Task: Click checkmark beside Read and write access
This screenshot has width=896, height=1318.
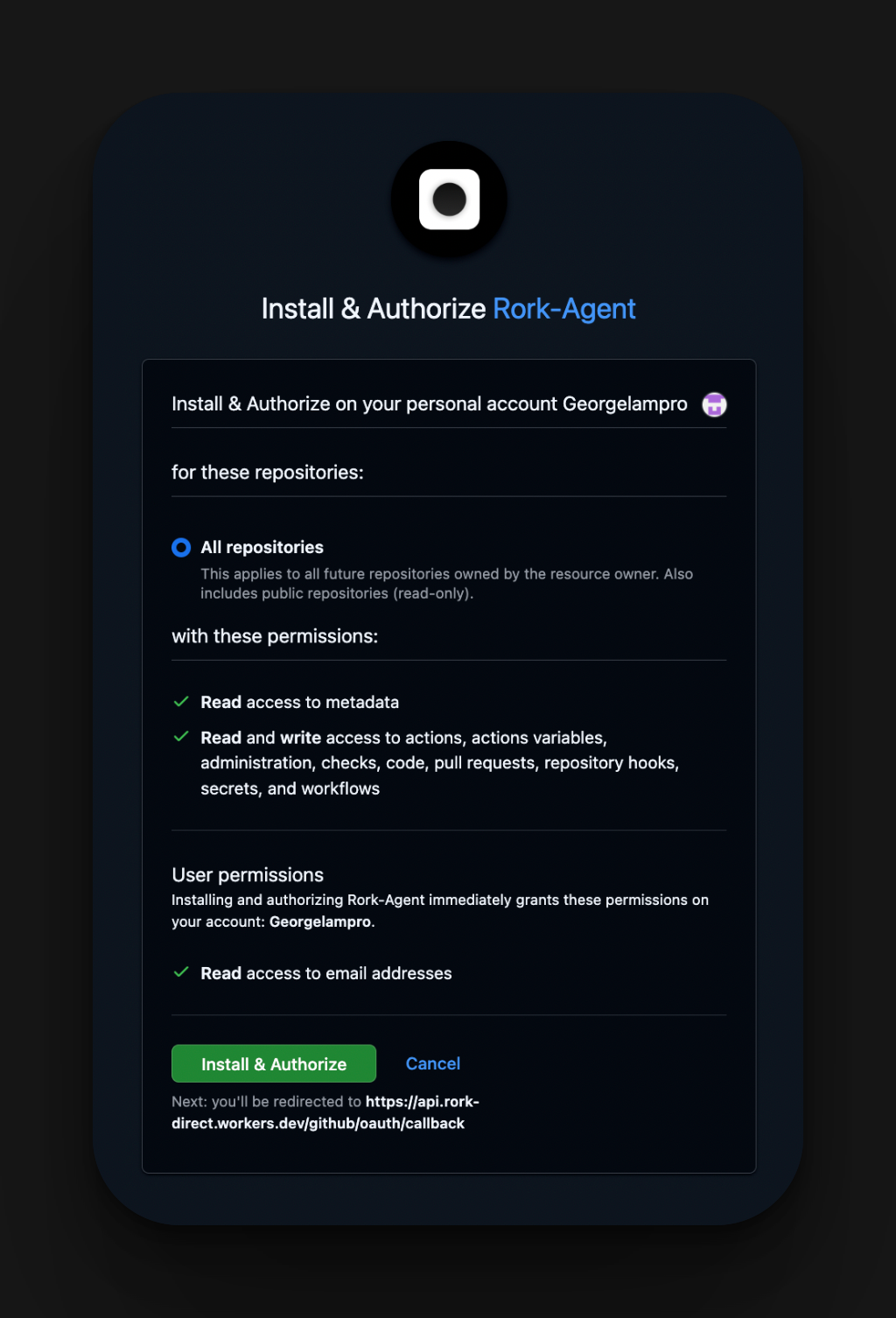Action: (181, 737)
